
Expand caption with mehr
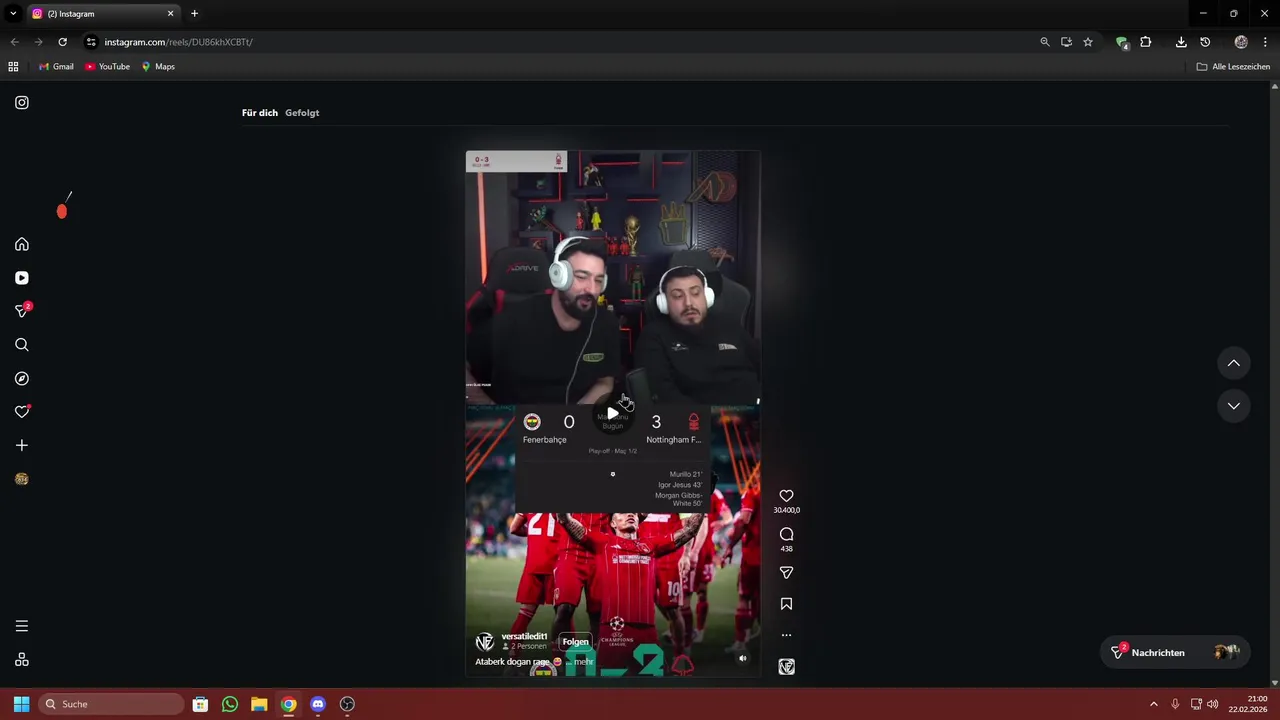click(x=584, y=662)
